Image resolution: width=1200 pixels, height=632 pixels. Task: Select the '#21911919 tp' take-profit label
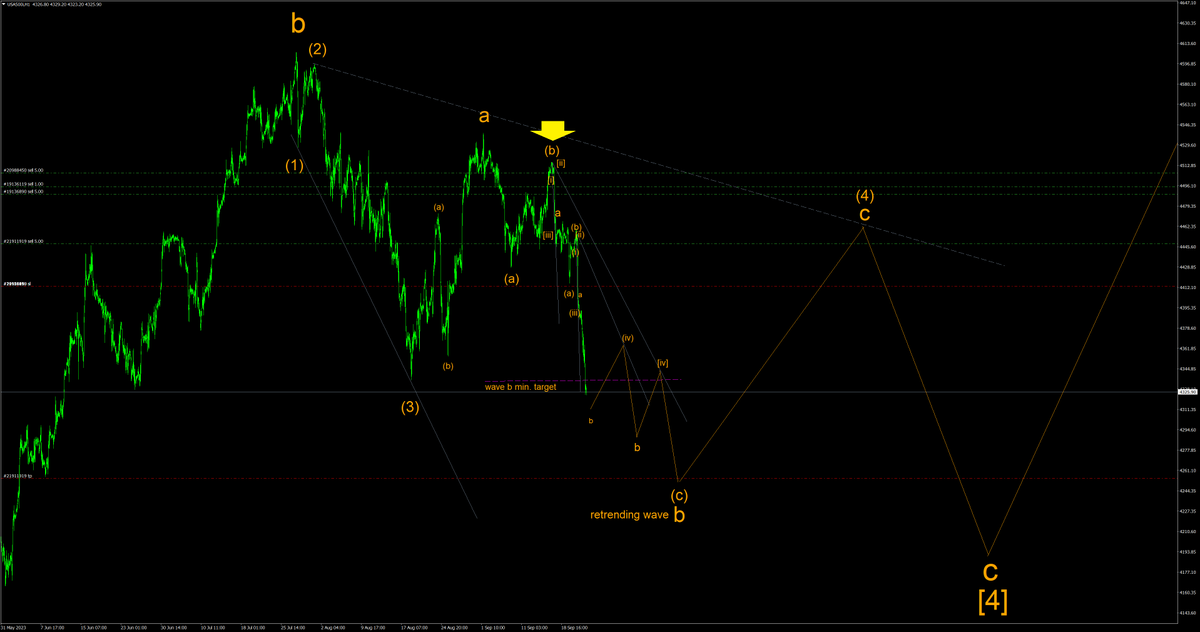pos(18,475)
